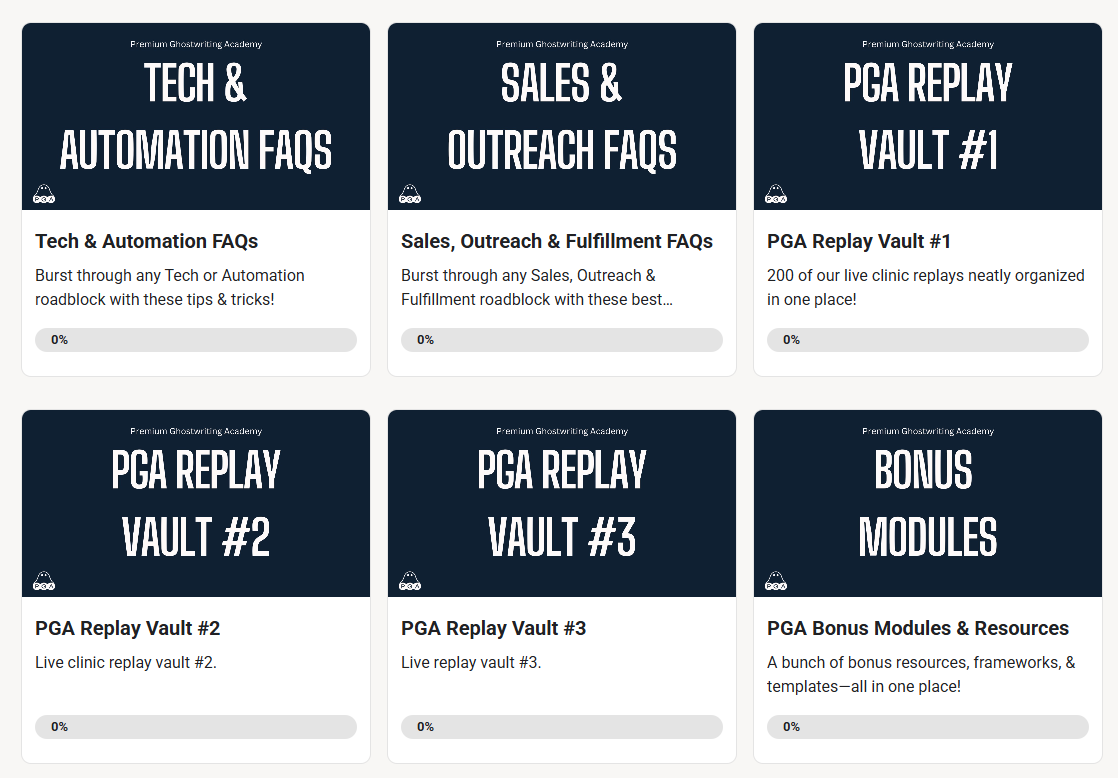1118x778 pixels.
Task: Open the PGA Replay Vault #3 banner image
Action: click(x=562, y=503)
